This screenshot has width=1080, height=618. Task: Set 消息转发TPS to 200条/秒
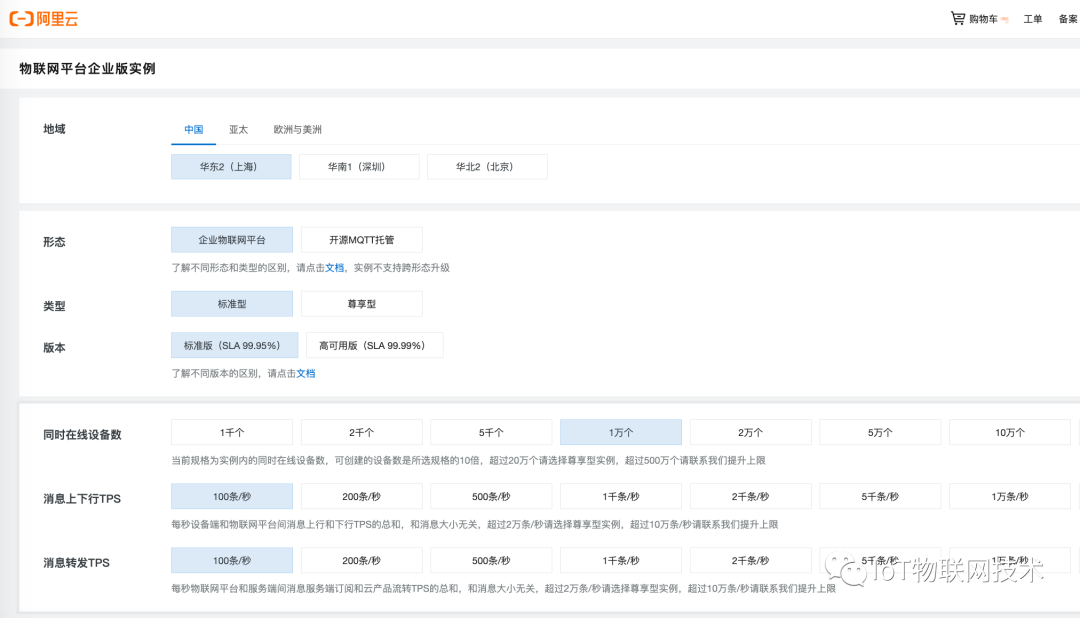362,560
